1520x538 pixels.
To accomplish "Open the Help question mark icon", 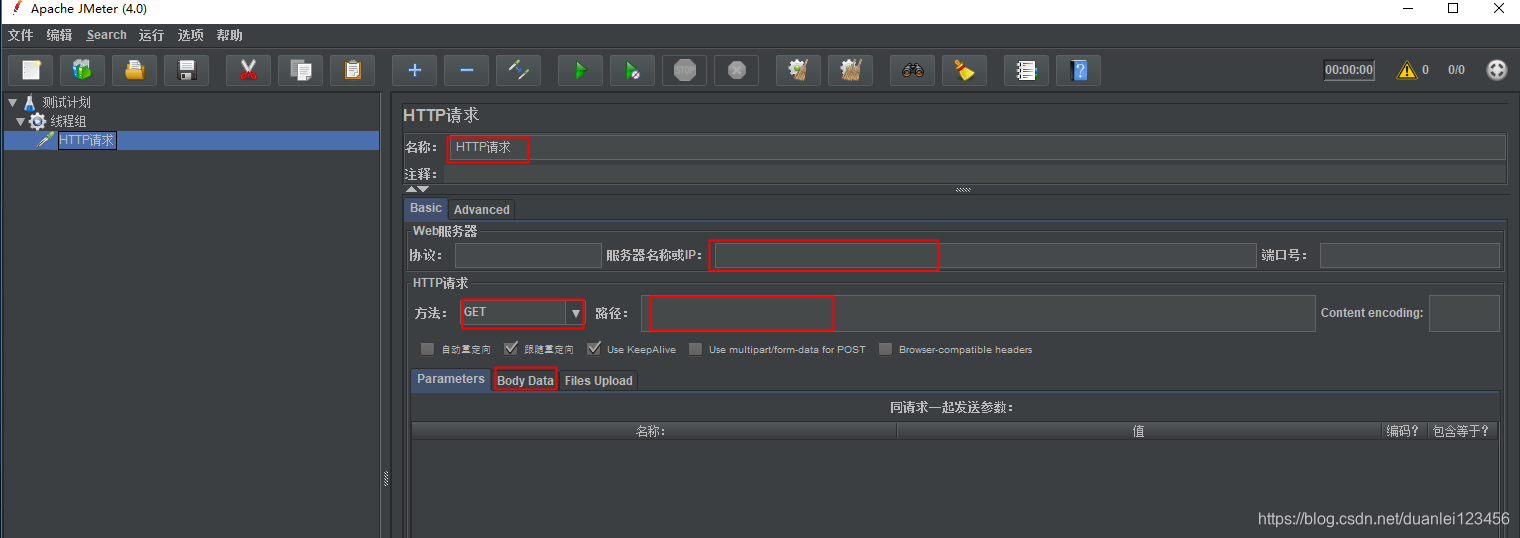I will (1078, 70).
